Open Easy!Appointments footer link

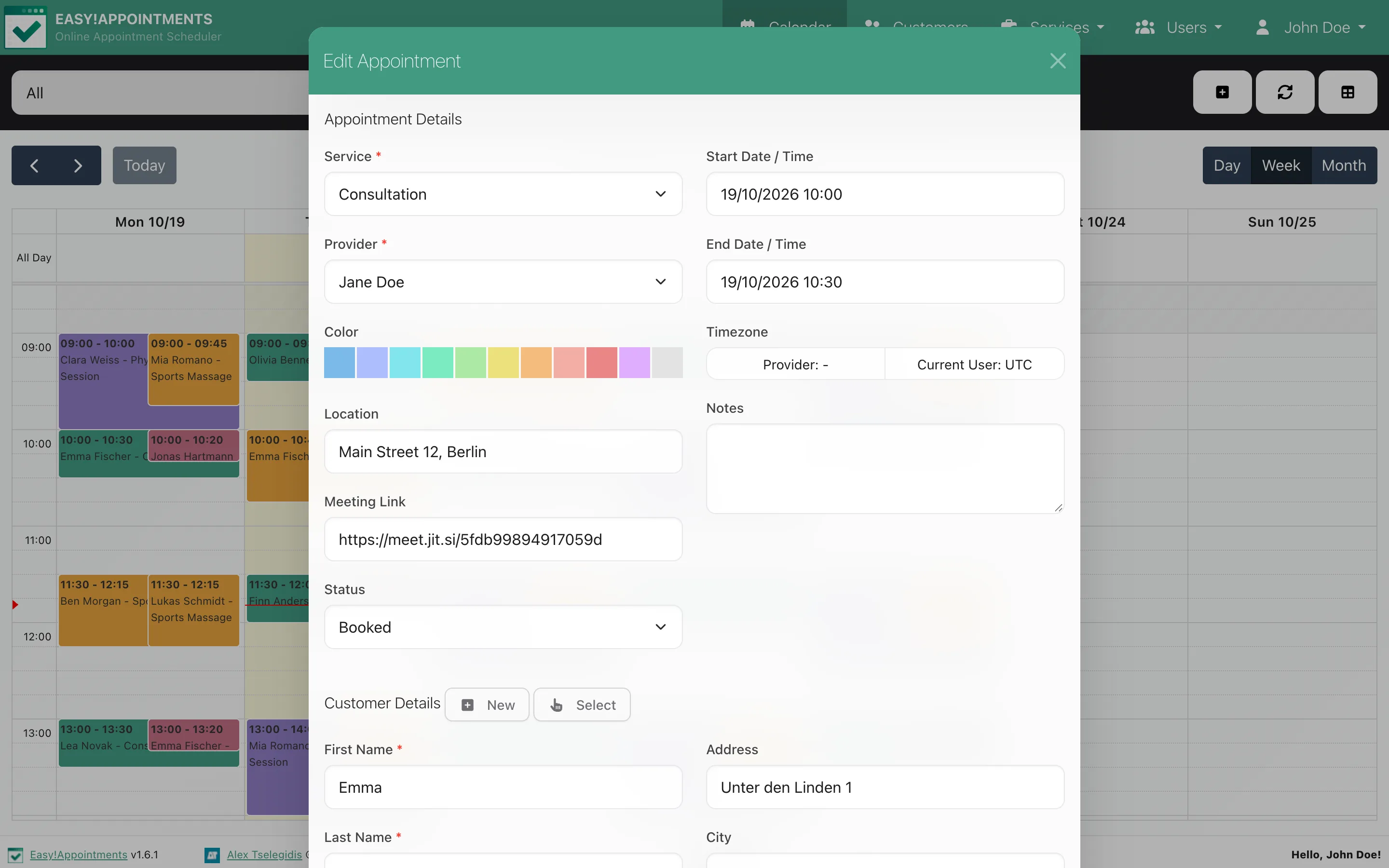tap(79, 855)
